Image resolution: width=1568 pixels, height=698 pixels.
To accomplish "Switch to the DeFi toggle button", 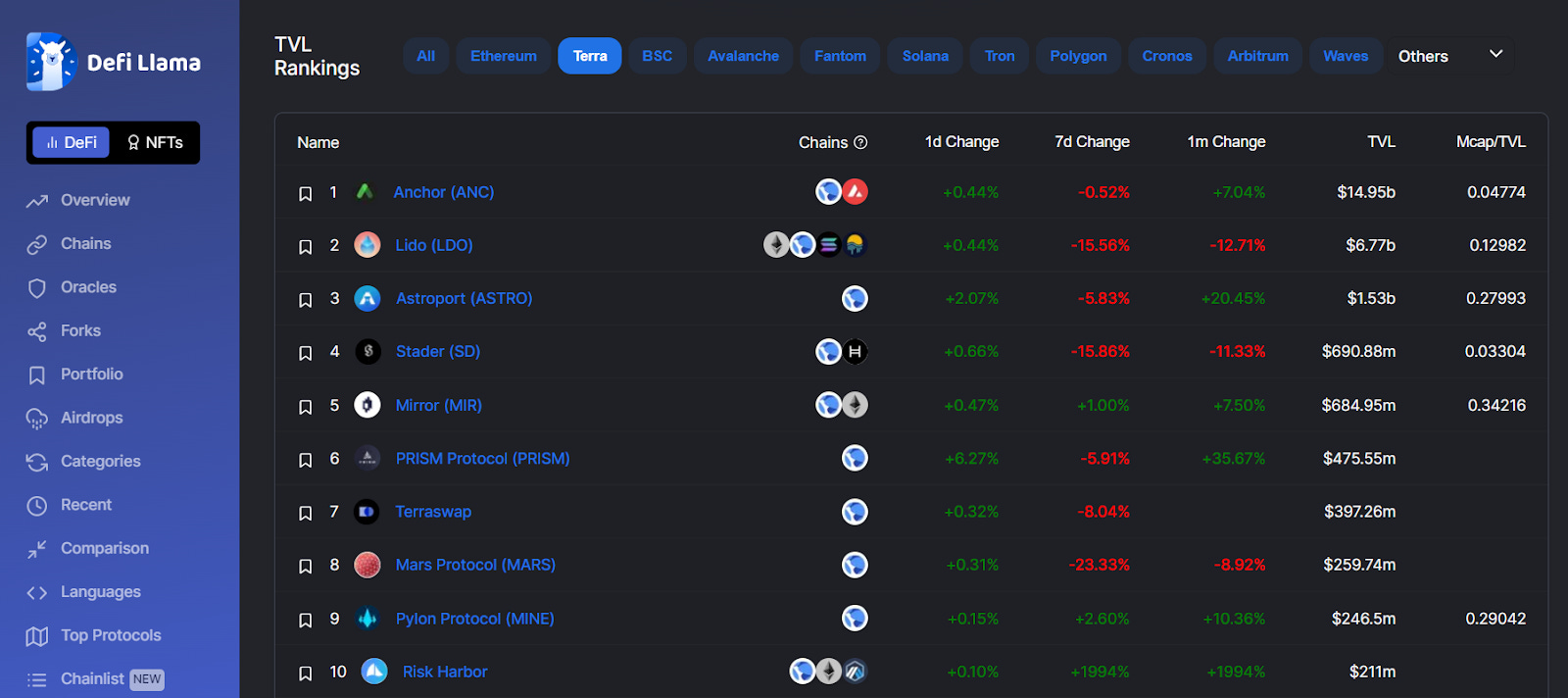I will click(73, 142).
